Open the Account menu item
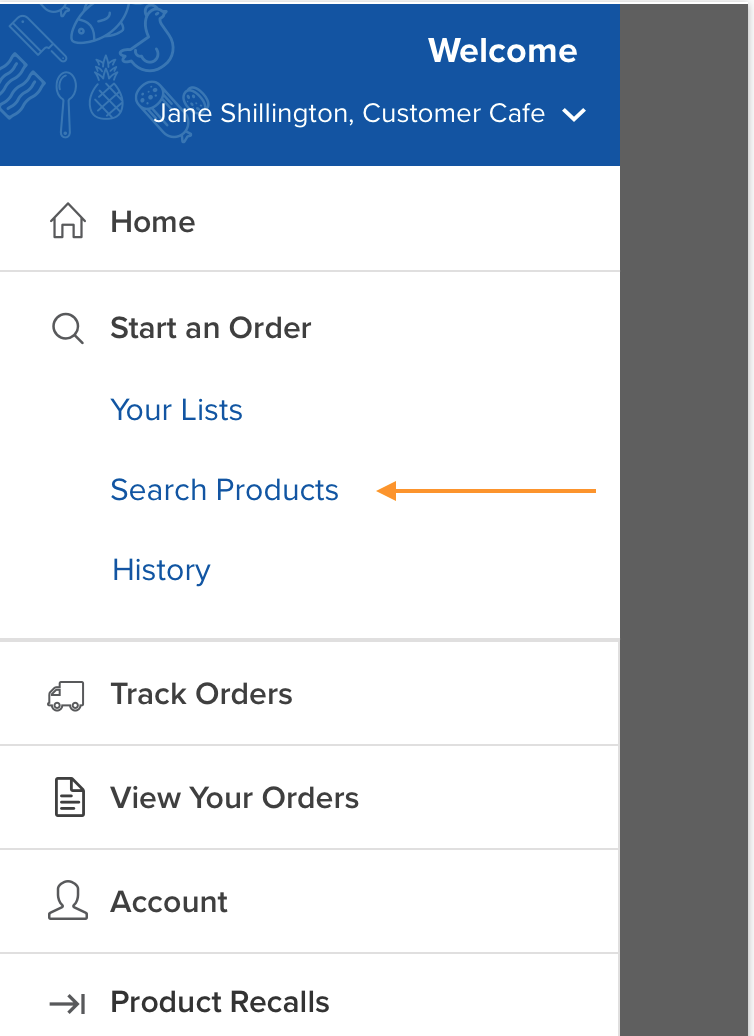754x1036 pixels. pos(310,901)
